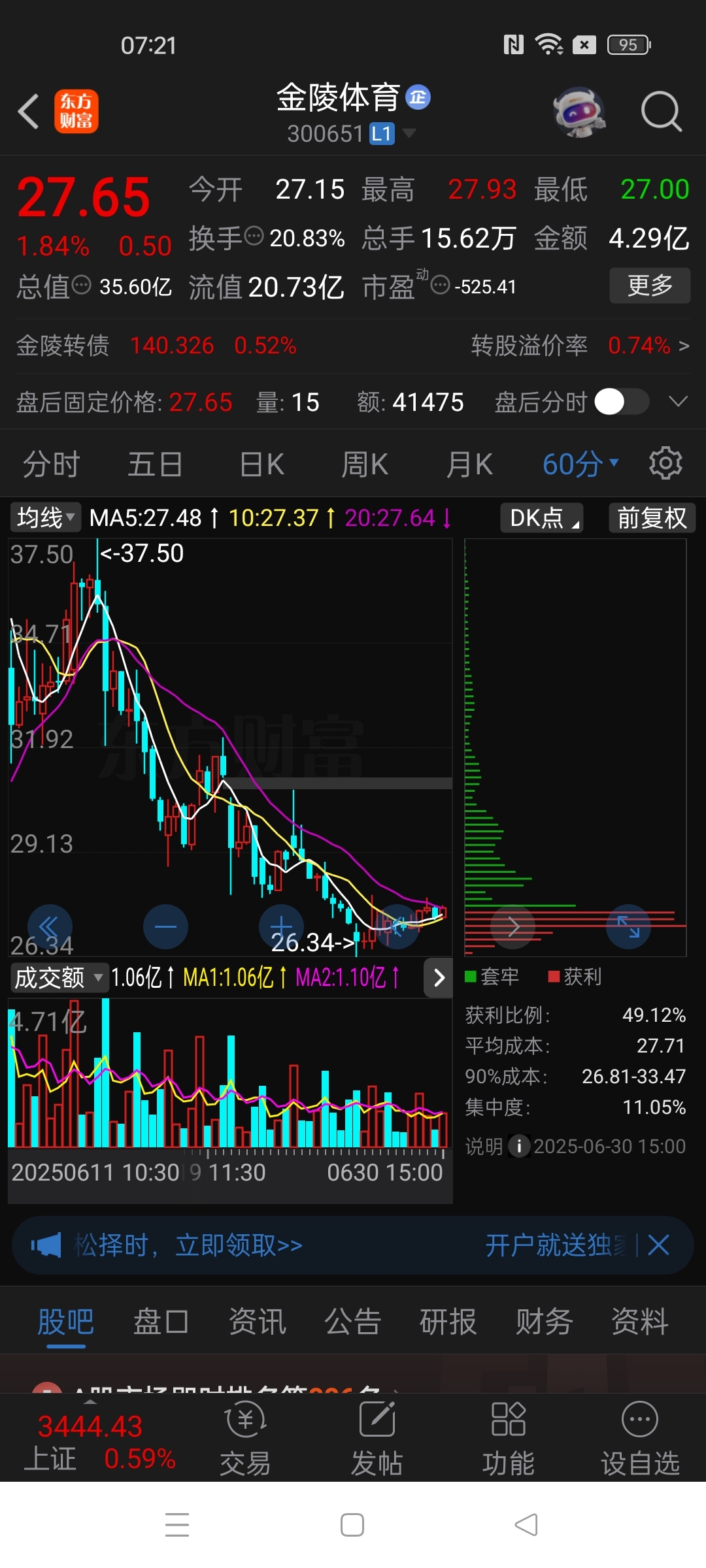This screenshot has height=1568, width=706.
Task: Select the 资料 tab
Action: coord(640,1322)
